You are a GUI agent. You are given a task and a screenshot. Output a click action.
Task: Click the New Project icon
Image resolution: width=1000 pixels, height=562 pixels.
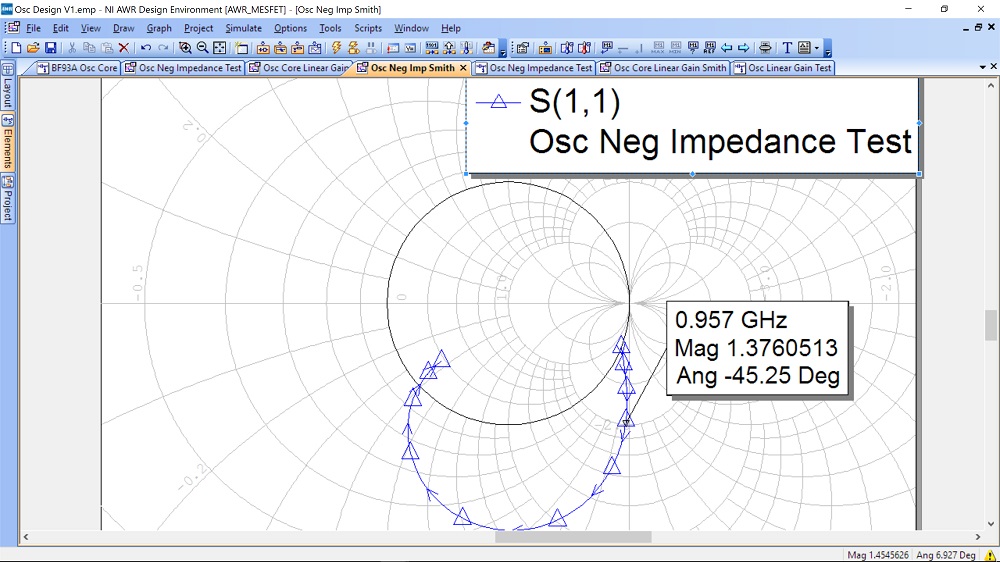point(16,47)
